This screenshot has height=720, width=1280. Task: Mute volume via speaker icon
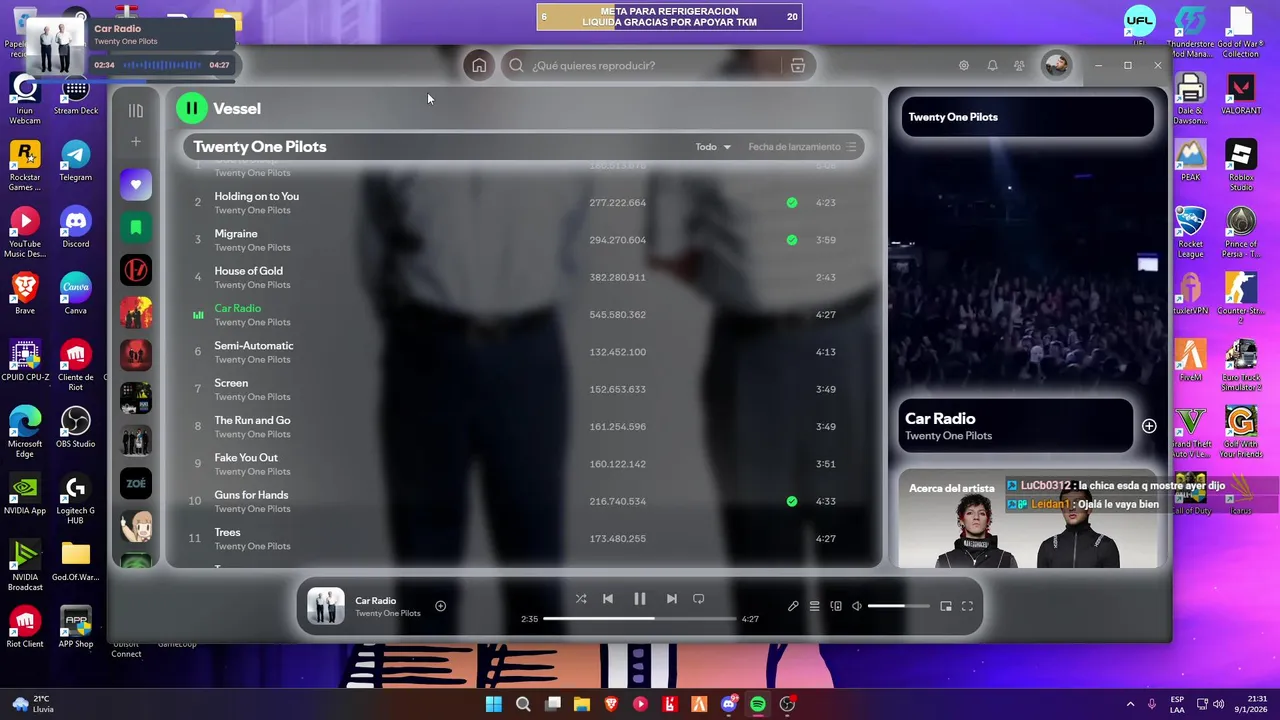pyautogui.click(x=857, y=606)
